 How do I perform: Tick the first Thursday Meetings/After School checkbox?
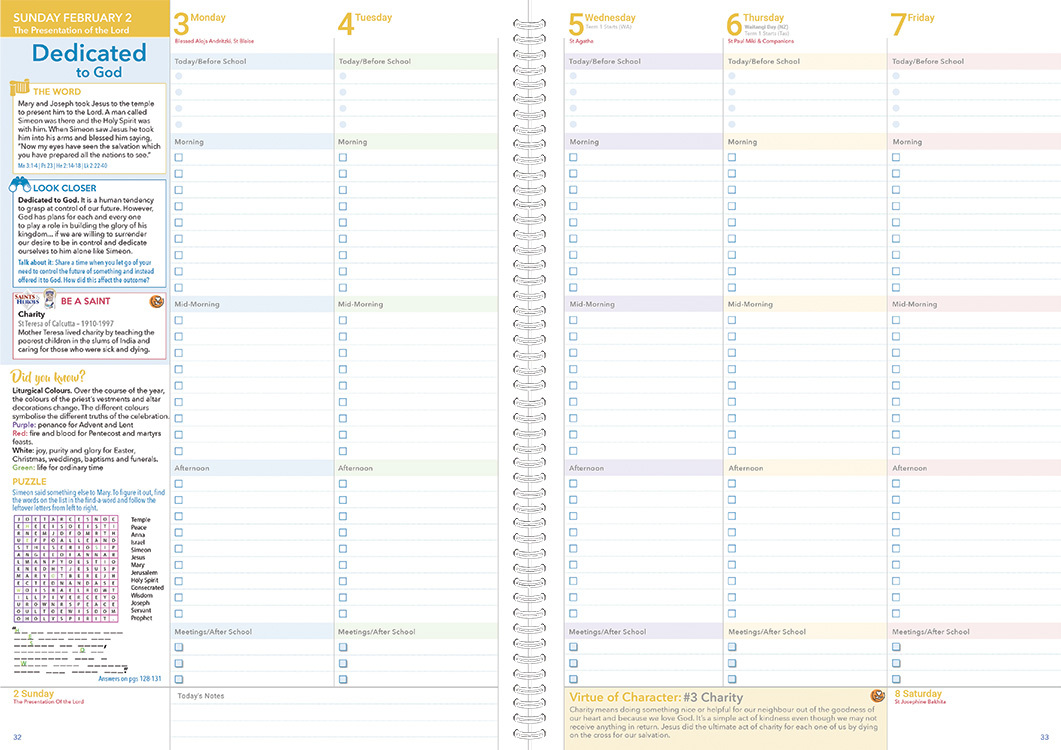click(x=731, y=646)
